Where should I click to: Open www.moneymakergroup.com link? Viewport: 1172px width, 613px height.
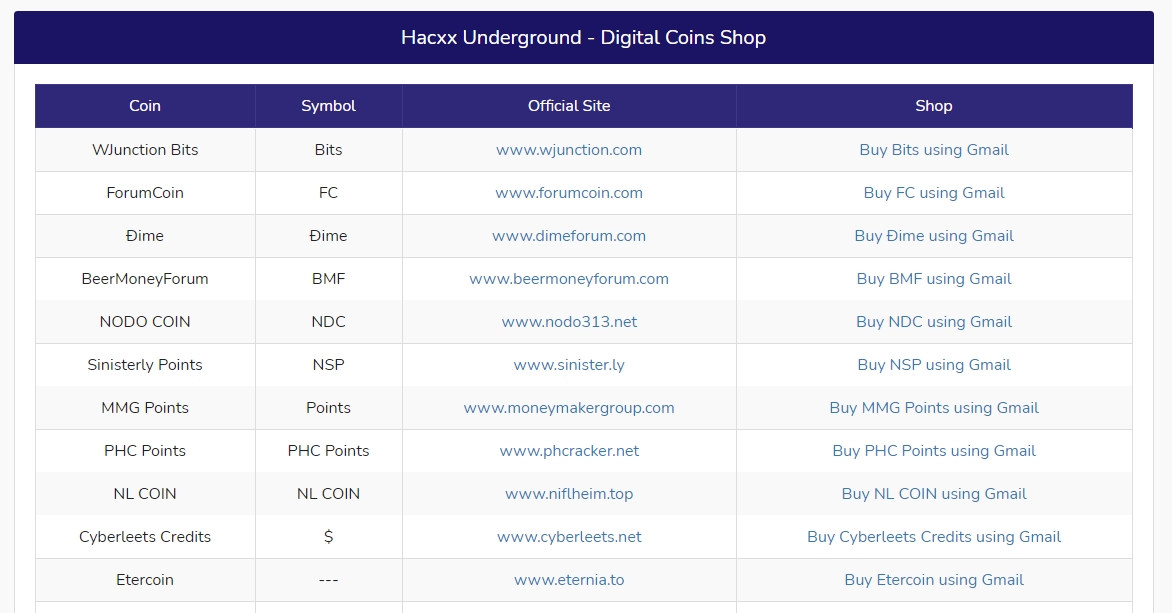pos(569,407)
